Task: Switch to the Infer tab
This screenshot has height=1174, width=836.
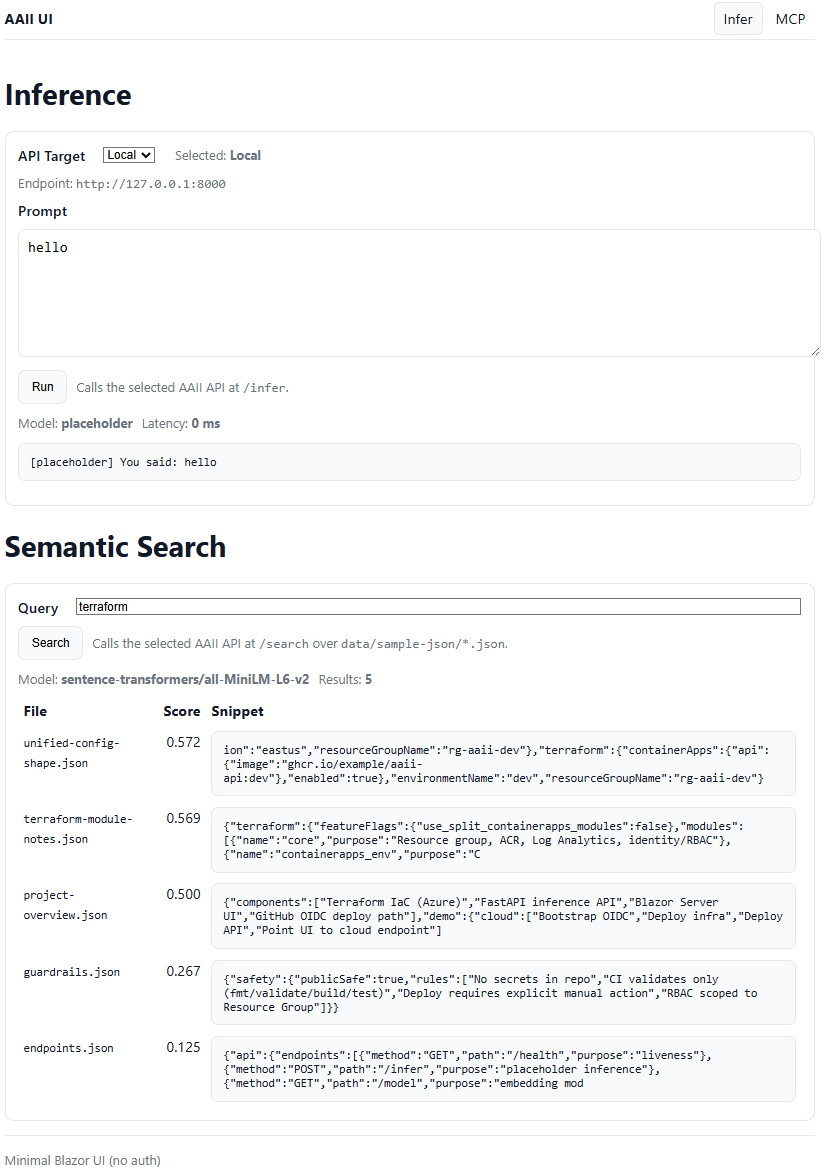Action: [x=737, y=19]
